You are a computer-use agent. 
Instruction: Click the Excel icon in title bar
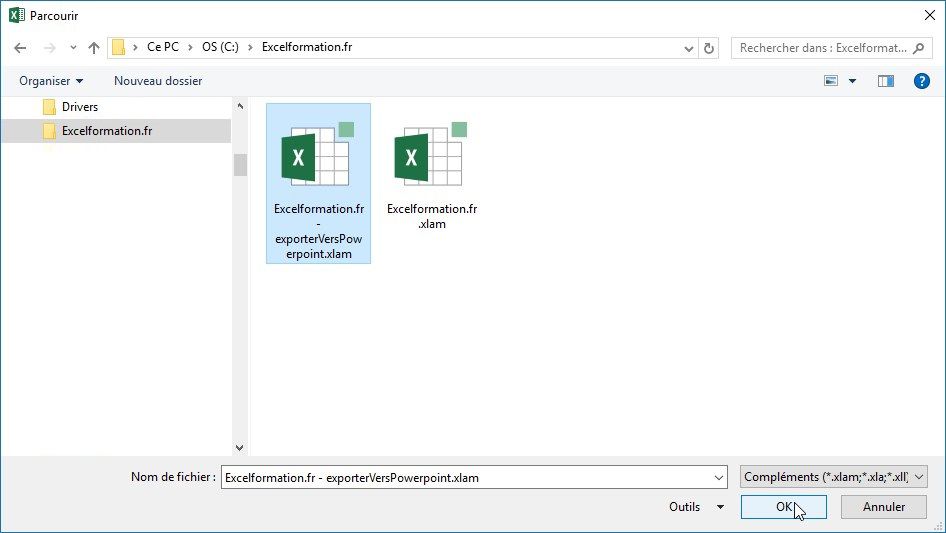point(16,15)
